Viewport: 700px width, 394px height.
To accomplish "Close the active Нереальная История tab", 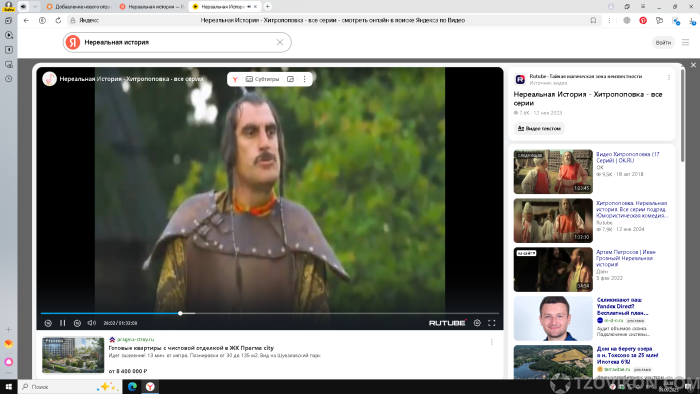I will (255, 7).
